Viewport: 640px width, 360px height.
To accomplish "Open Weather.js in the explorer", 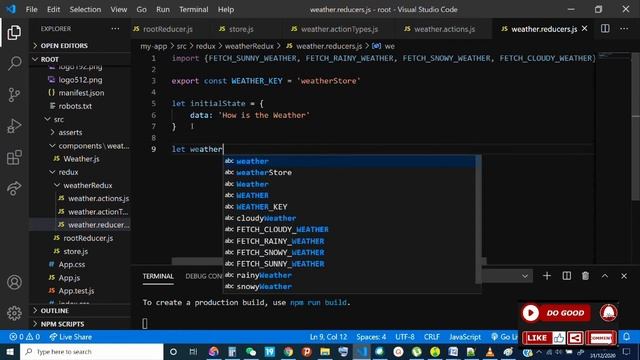I will coord(80,159).
